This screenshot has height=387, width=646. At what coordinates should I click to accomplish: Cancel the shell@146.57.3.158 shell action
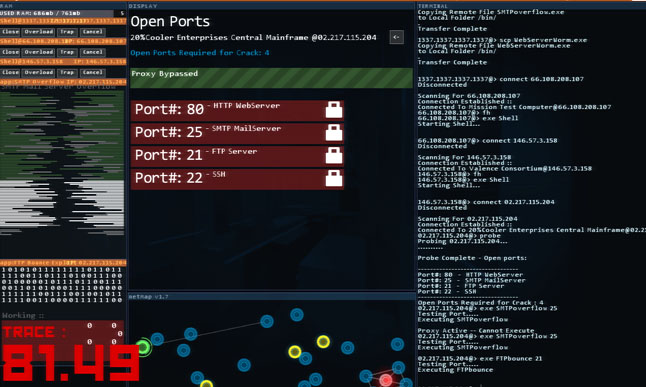(92, 72)
